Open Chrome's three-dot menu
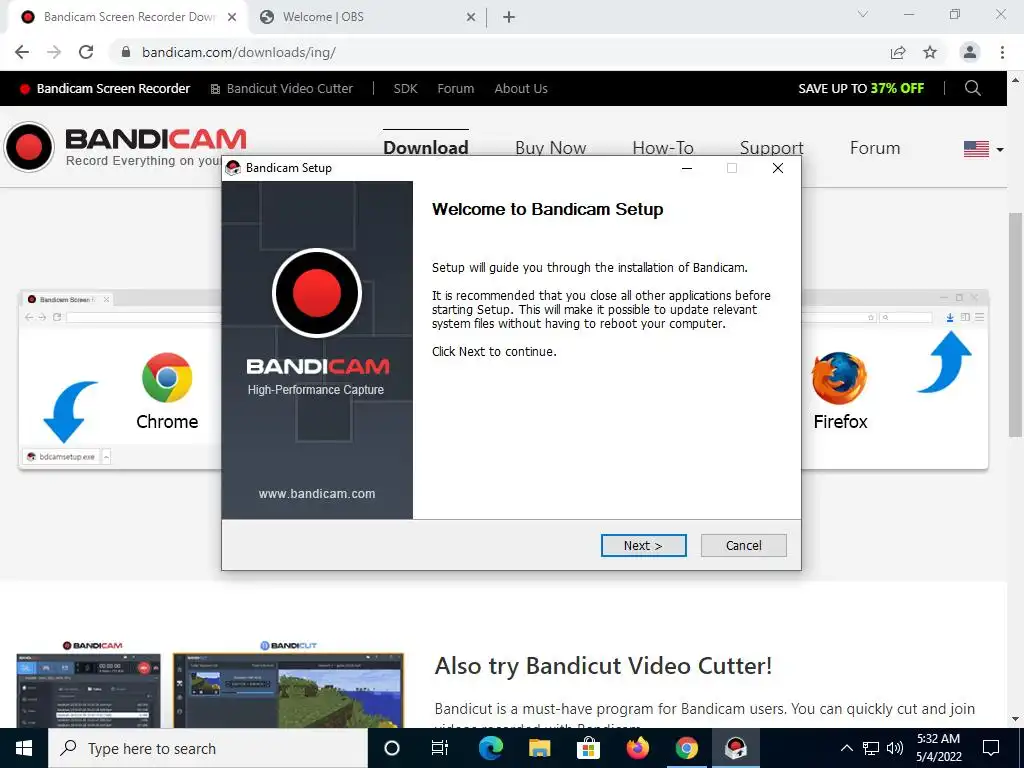 pos(1002,52)
